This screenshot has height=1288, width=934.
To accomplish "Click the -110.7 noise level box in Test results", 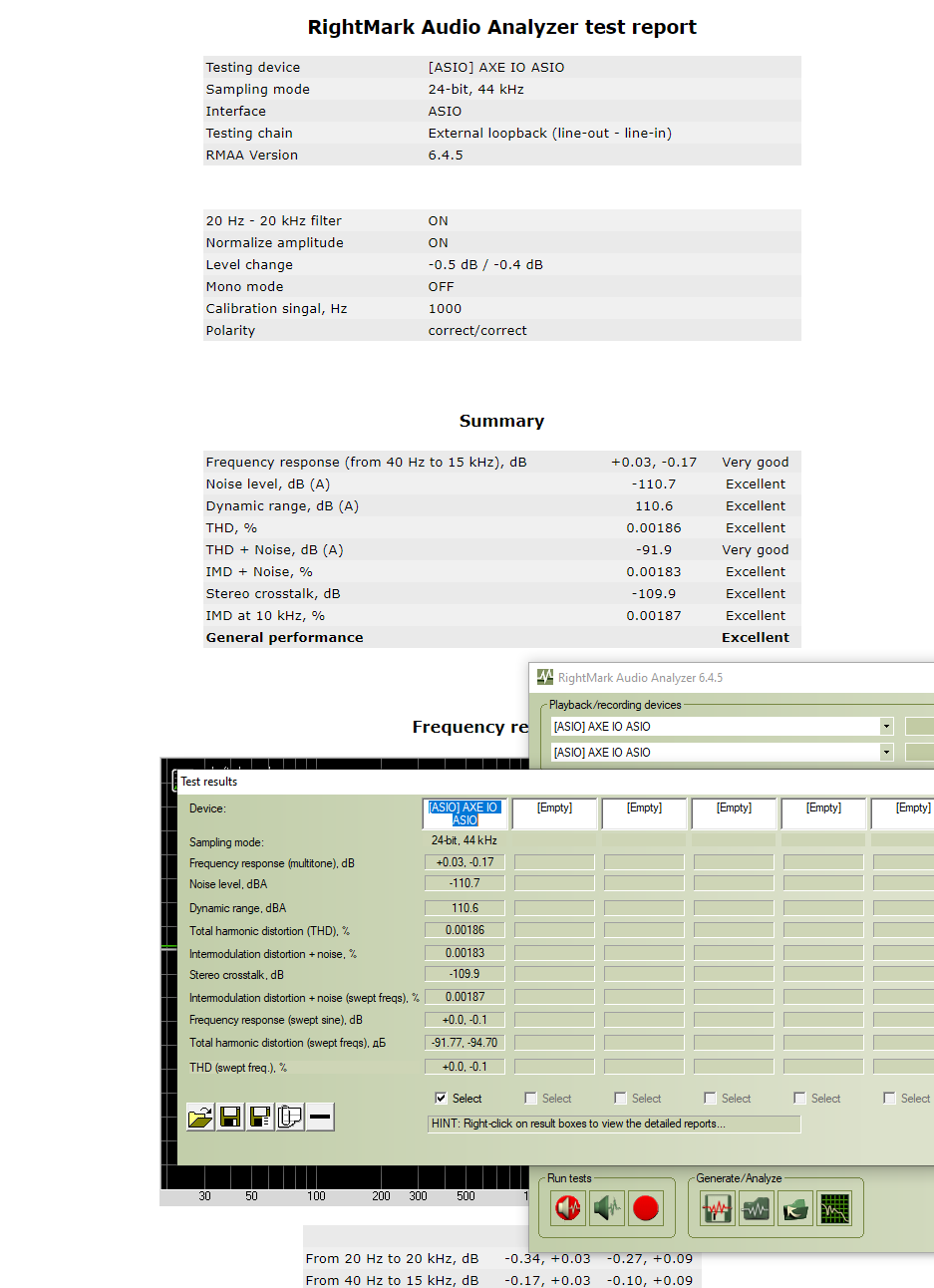I will [465, 883].
